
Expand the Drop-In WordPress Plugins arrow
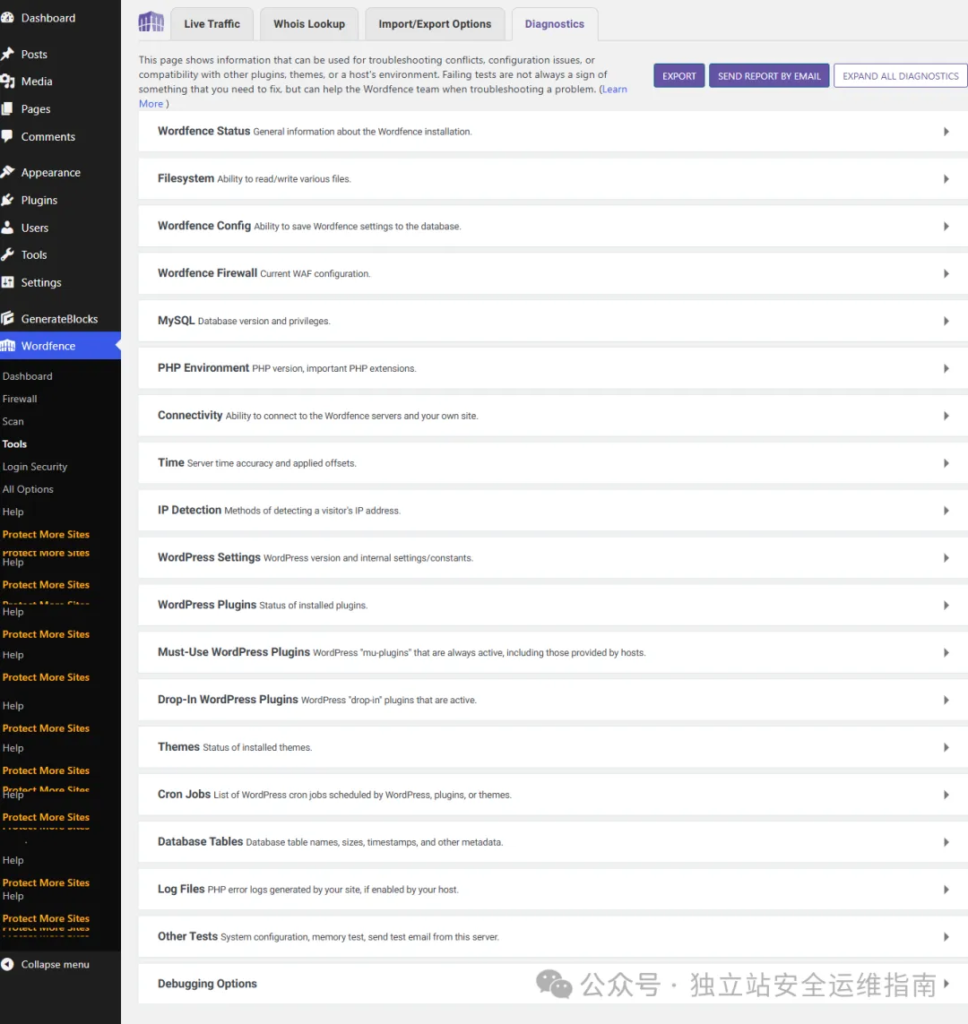tap(946, 699)
